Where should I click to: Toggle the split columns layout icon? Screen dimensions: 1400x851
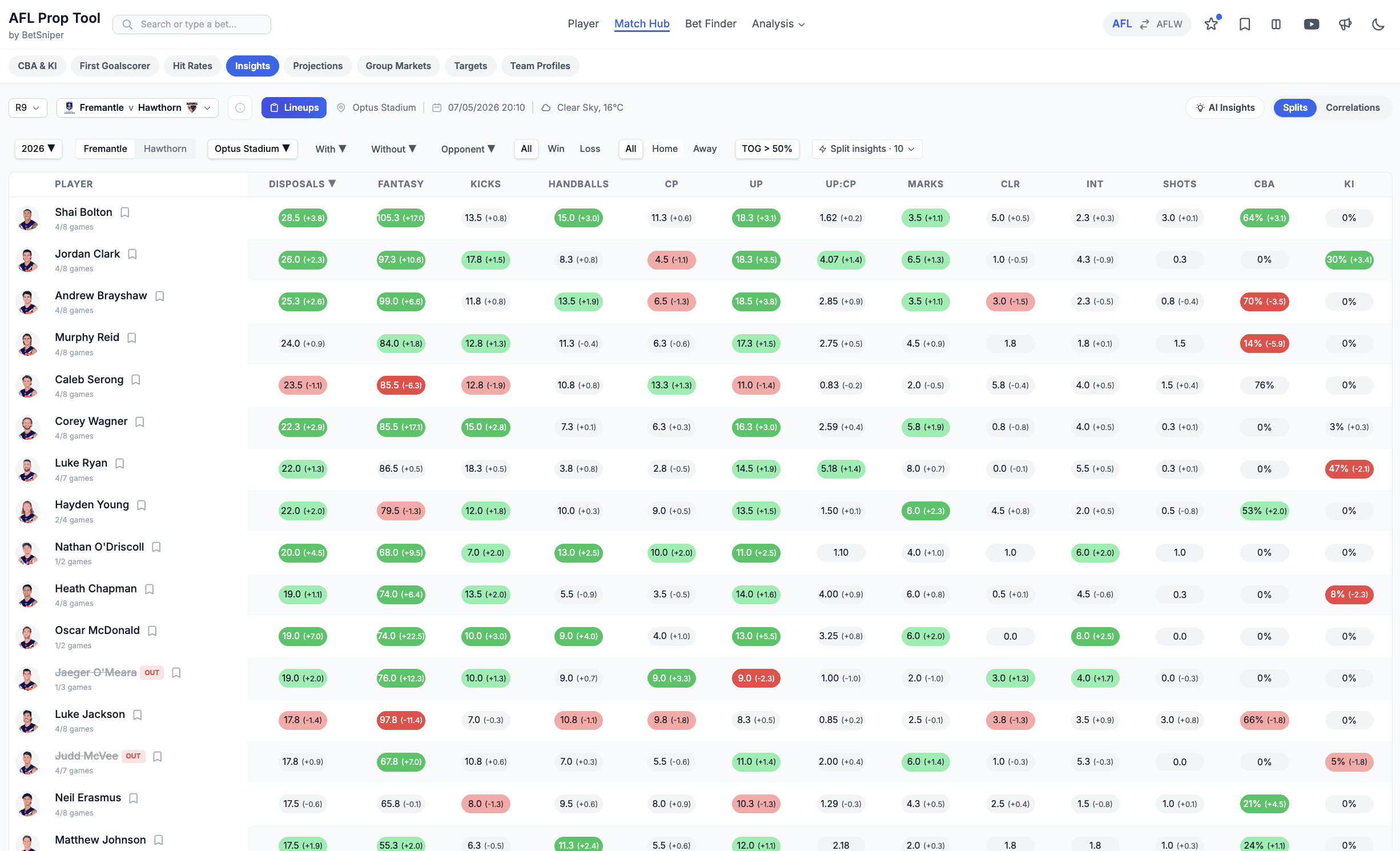click(x=1276, y=24)
